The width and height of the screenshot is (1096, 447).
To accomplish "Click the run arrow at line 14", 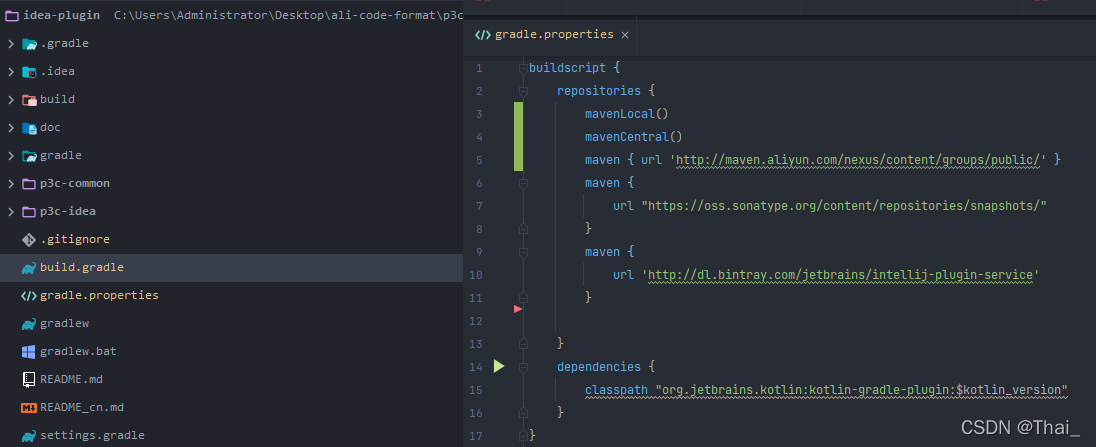I will point(498,366).
